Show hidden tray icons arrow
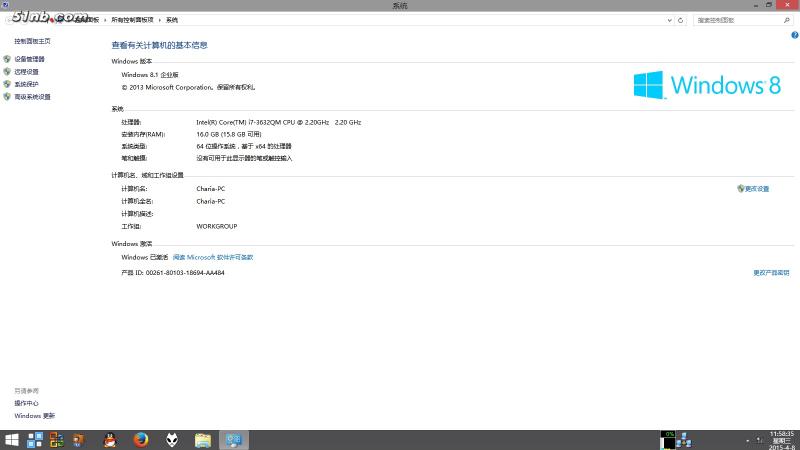 747,440
